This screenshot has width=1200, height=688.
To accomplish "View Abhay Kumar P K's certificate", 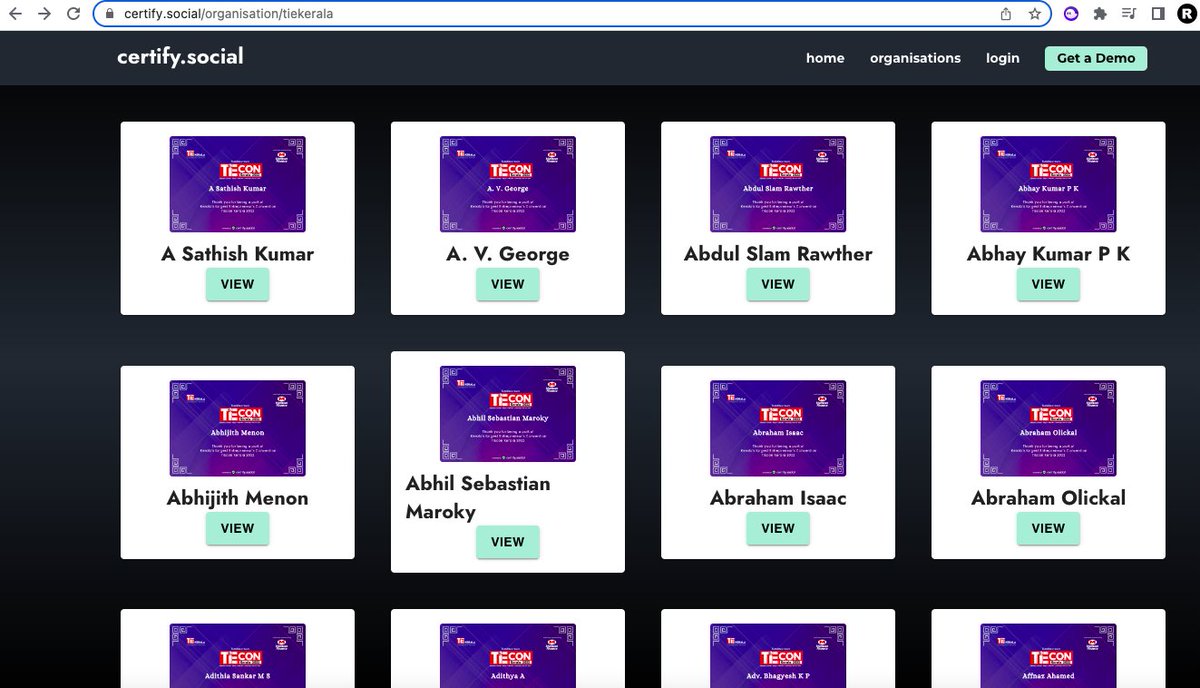I will [1048, 284].
